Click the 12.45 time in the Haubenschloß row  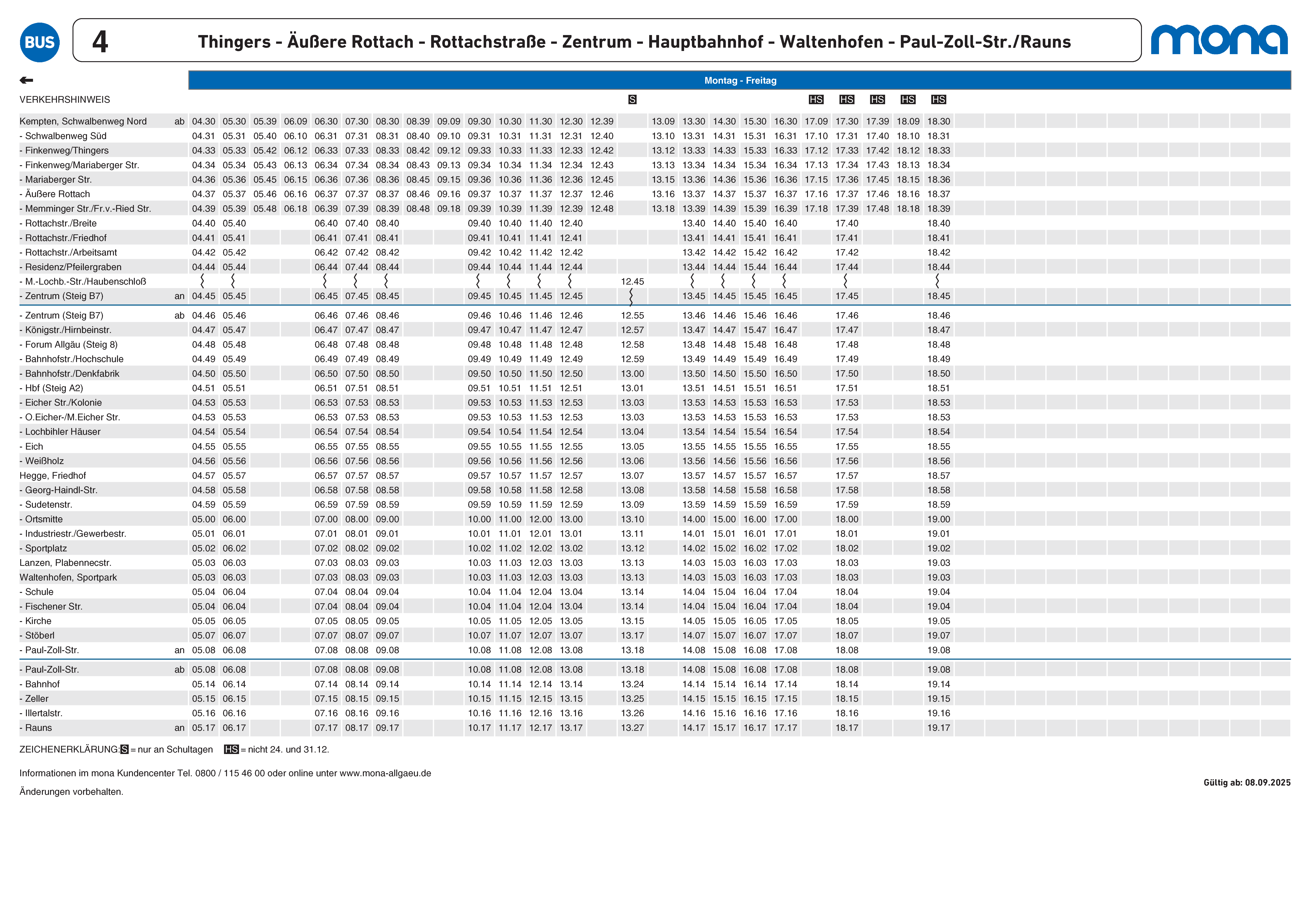pyautogui.click(x=632, y=282)
